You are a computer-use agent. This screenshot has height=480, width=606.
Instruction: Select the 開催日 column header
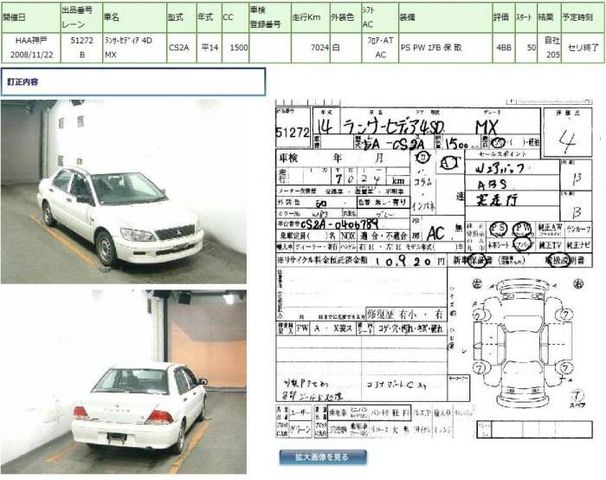click(31, 17)
